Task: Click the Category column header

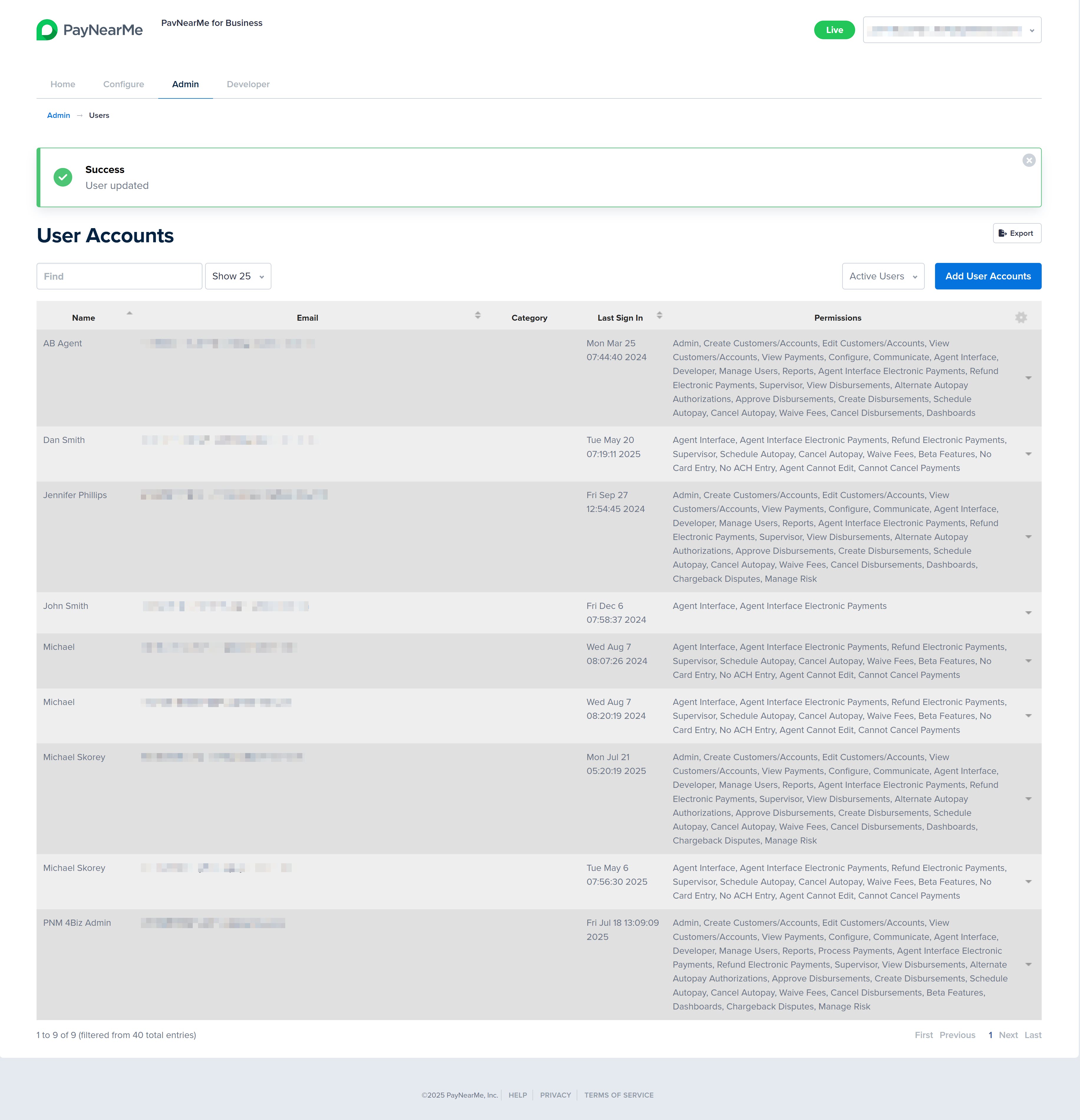Action: click(529, 318)
